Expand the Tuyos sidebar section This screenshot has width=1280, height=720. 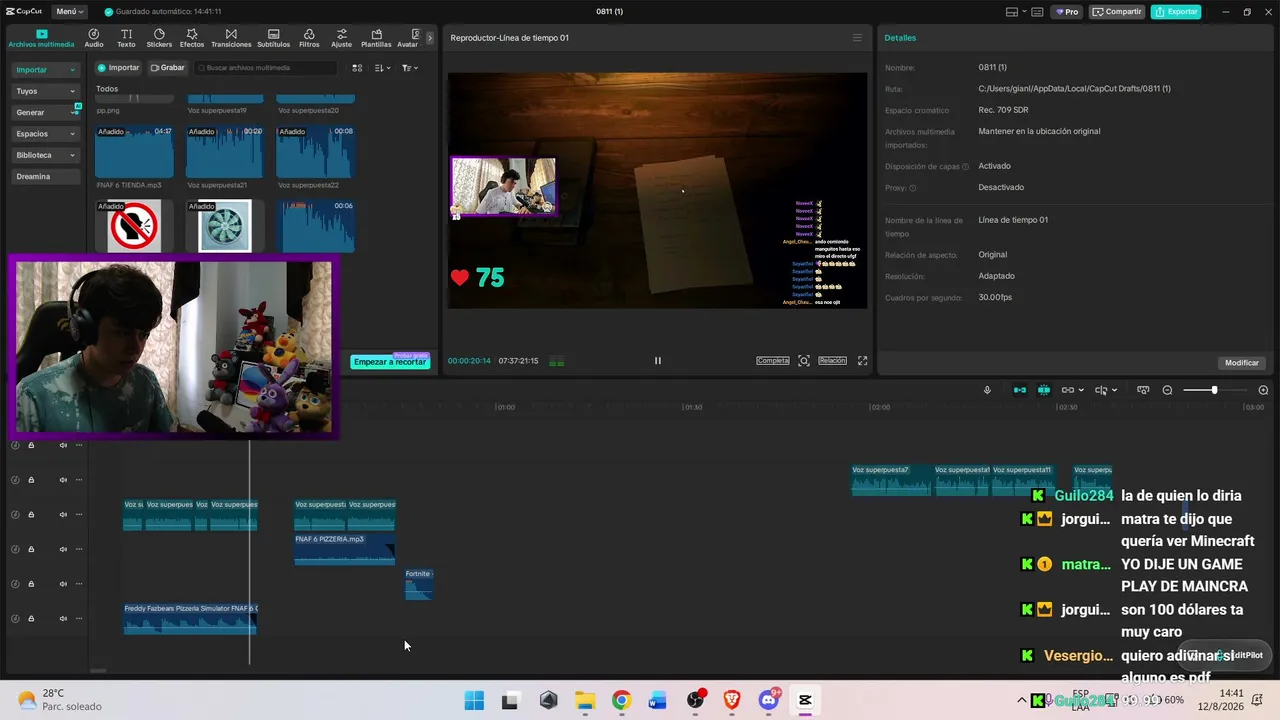click(46, 91)
